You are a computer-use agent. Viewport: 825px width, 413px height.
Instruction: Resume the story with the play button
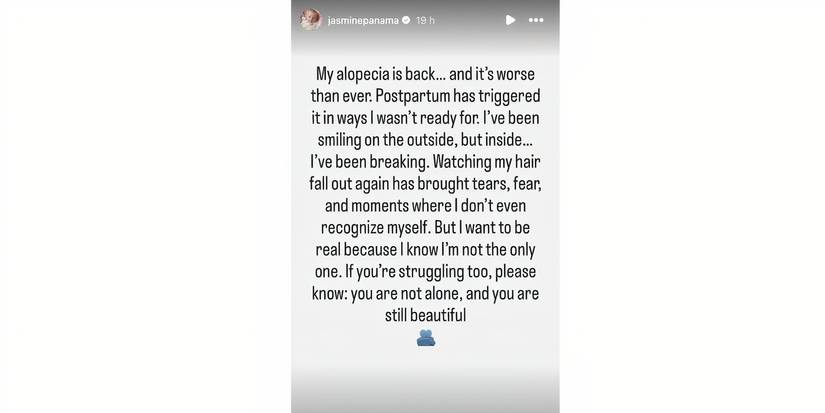pyautogui.click(x=510, y=20)
